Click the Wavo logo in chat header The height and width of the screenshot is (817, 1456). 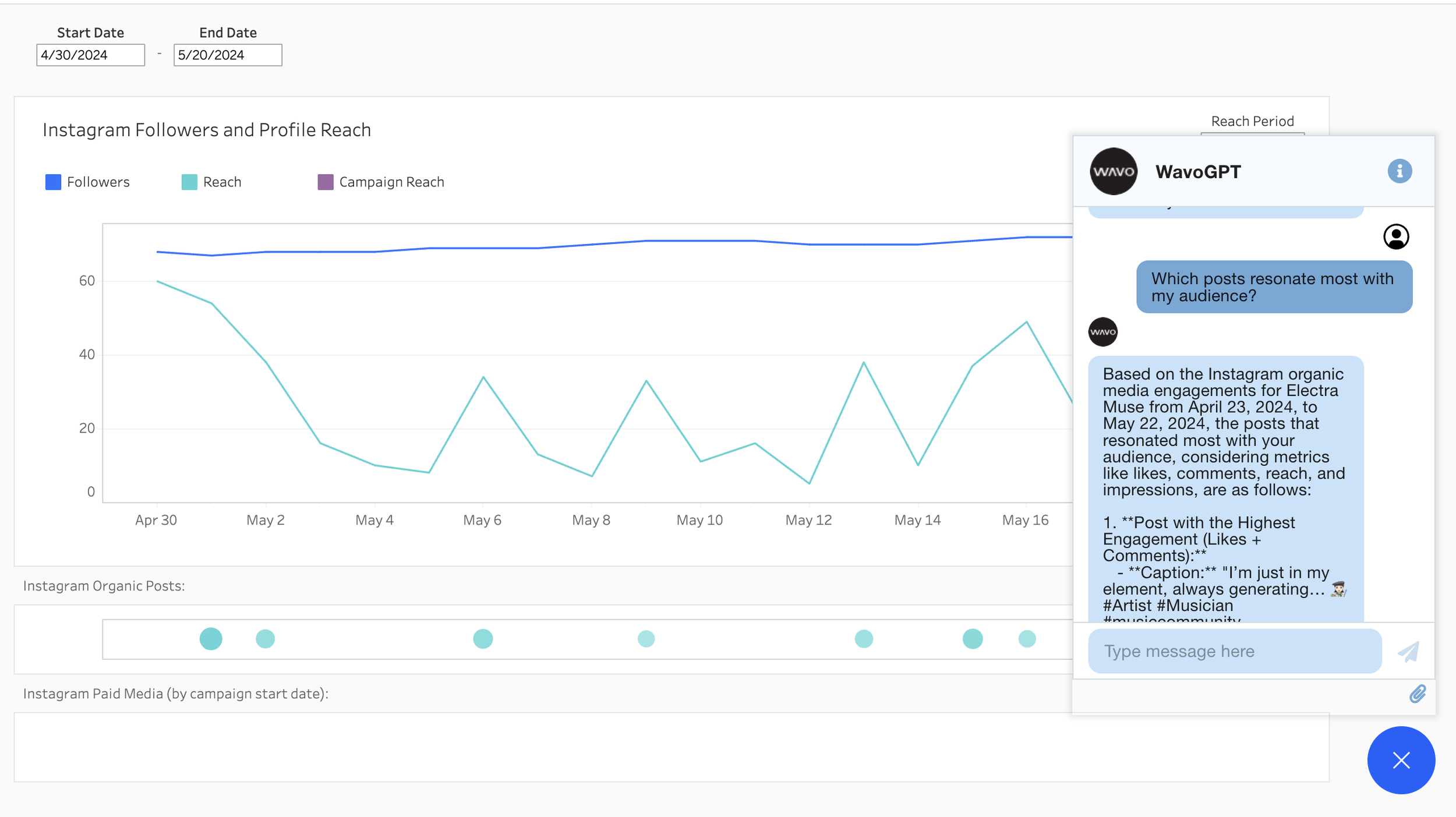point(1113,171)
